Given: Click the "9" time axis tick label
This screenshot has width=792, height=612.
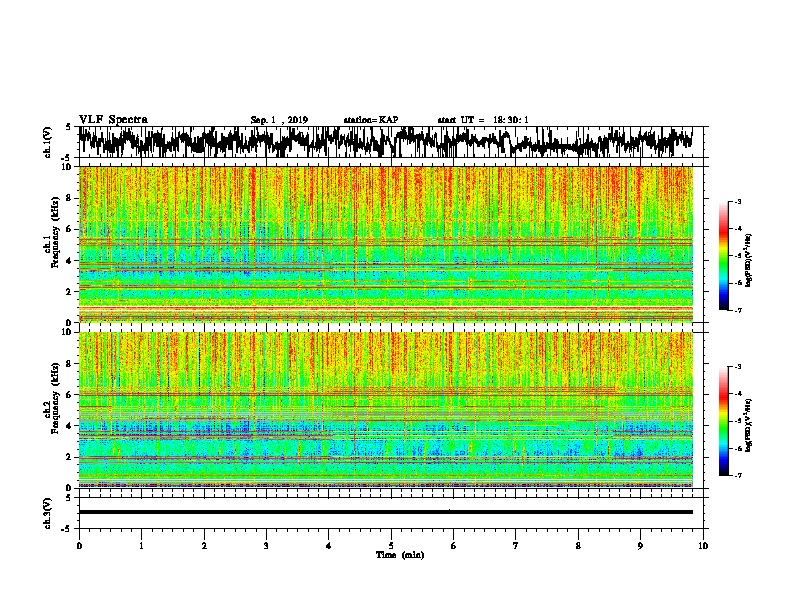Looking at the screenshot, I should pos(640,546).
